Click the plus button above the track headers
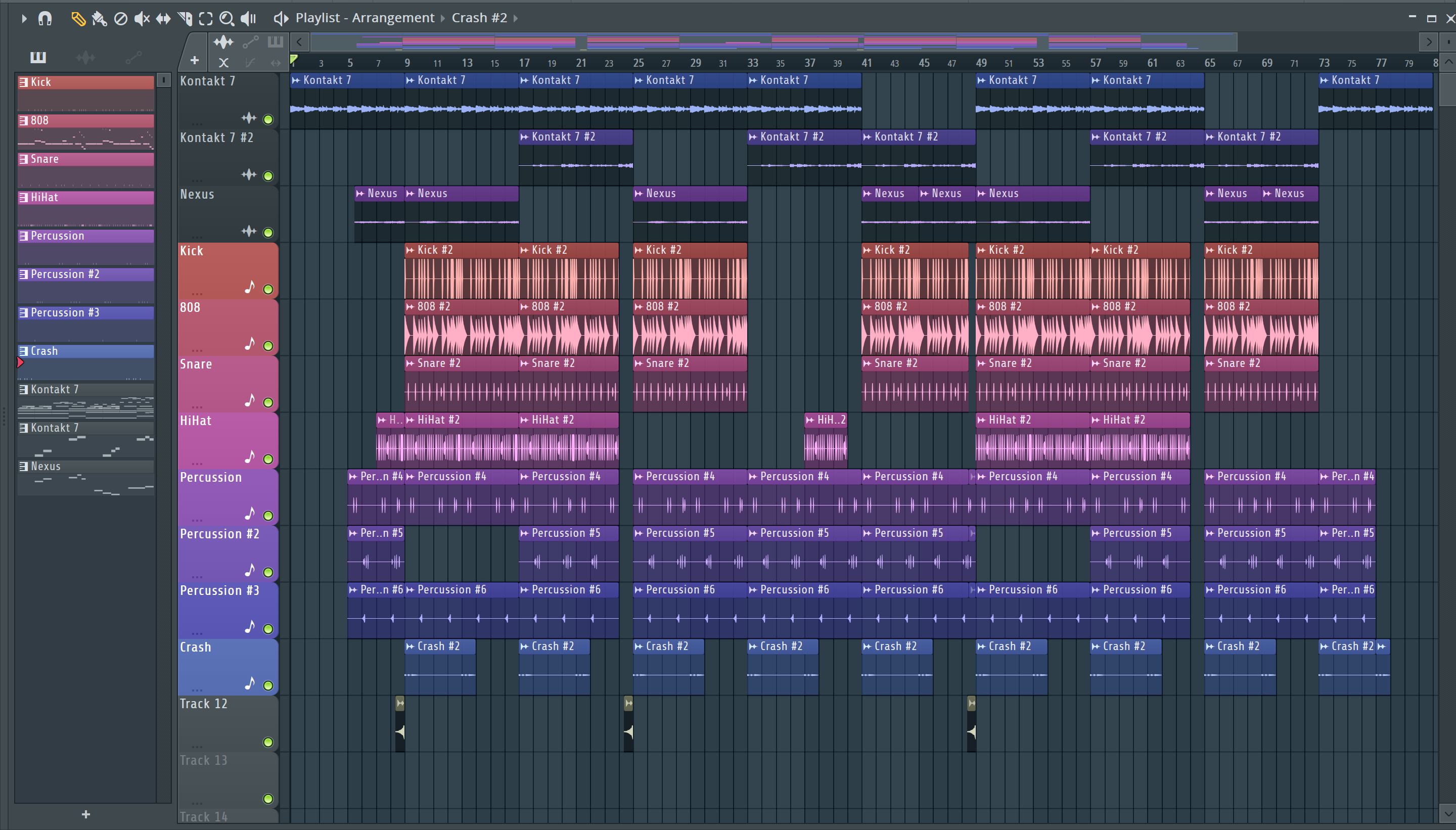Screen dimensions: 1456x830 pos(195,60)
